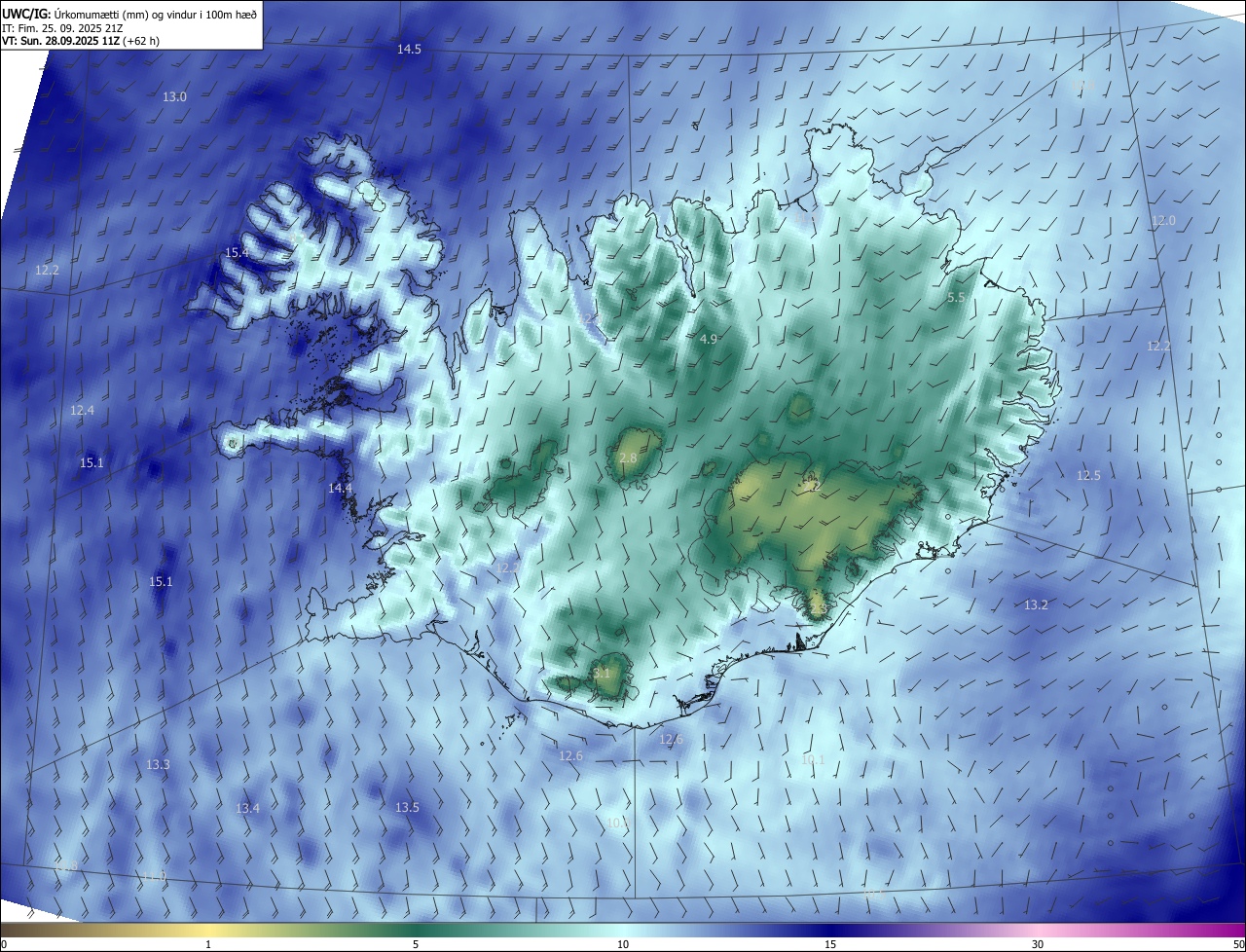
Task: Click the 14.4 value label on map
Action: [340, 488]
